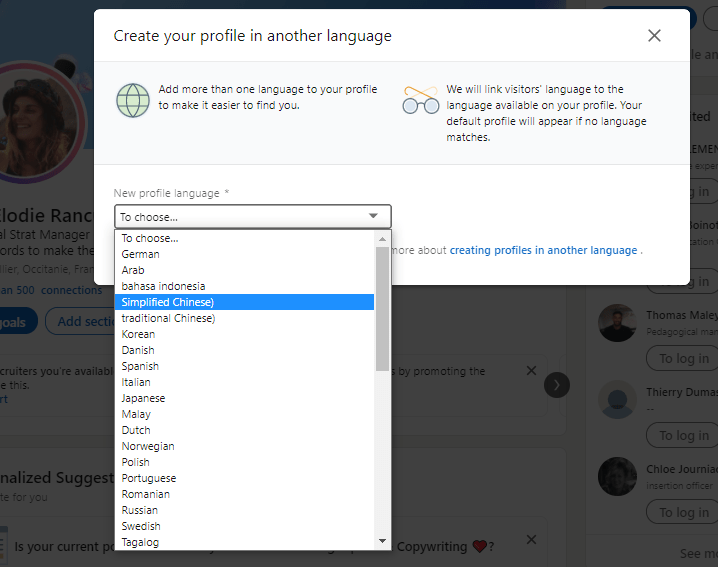Click the globe icon in dialog
Image resolution: width=718 pixels, height=567 pixels.
(x=133, y=100)
